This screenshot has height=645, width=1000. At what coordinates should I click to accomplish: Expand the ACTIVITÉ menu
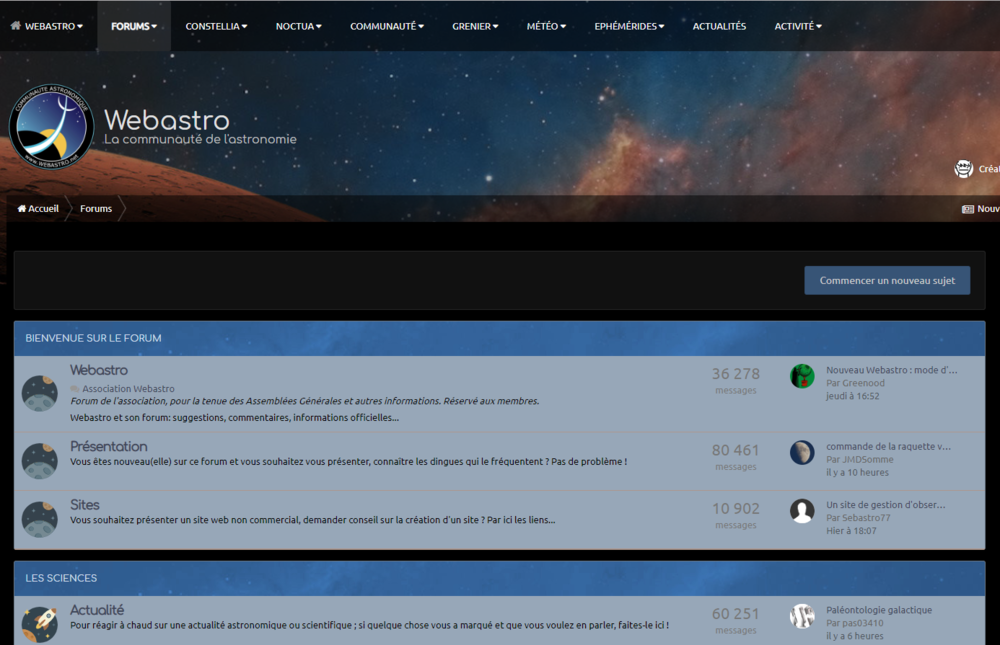point(798,26)
